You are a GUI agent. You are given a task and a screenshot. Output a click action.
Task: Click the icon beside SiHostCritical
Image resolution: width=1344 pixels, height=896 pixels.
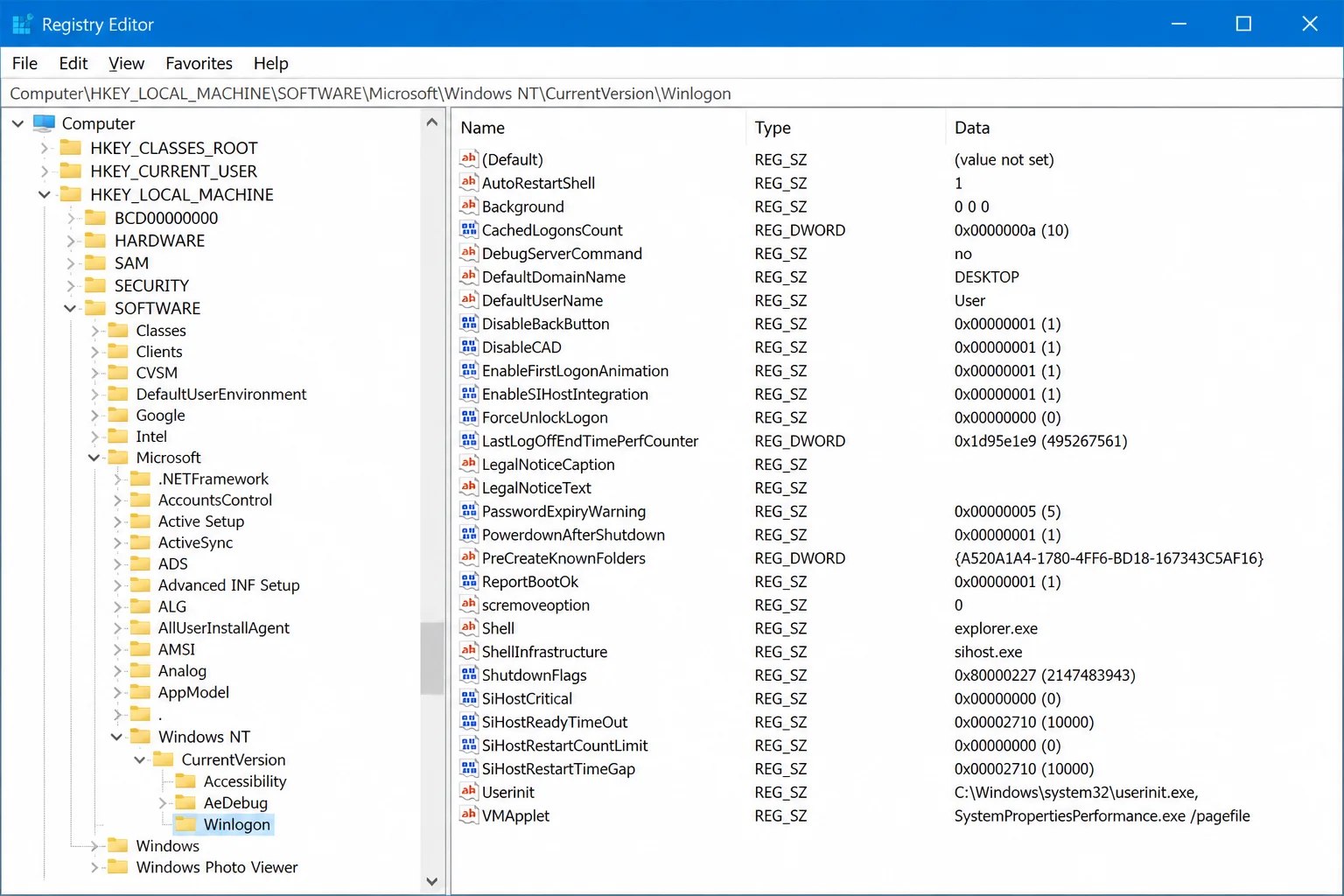point(469,697)
